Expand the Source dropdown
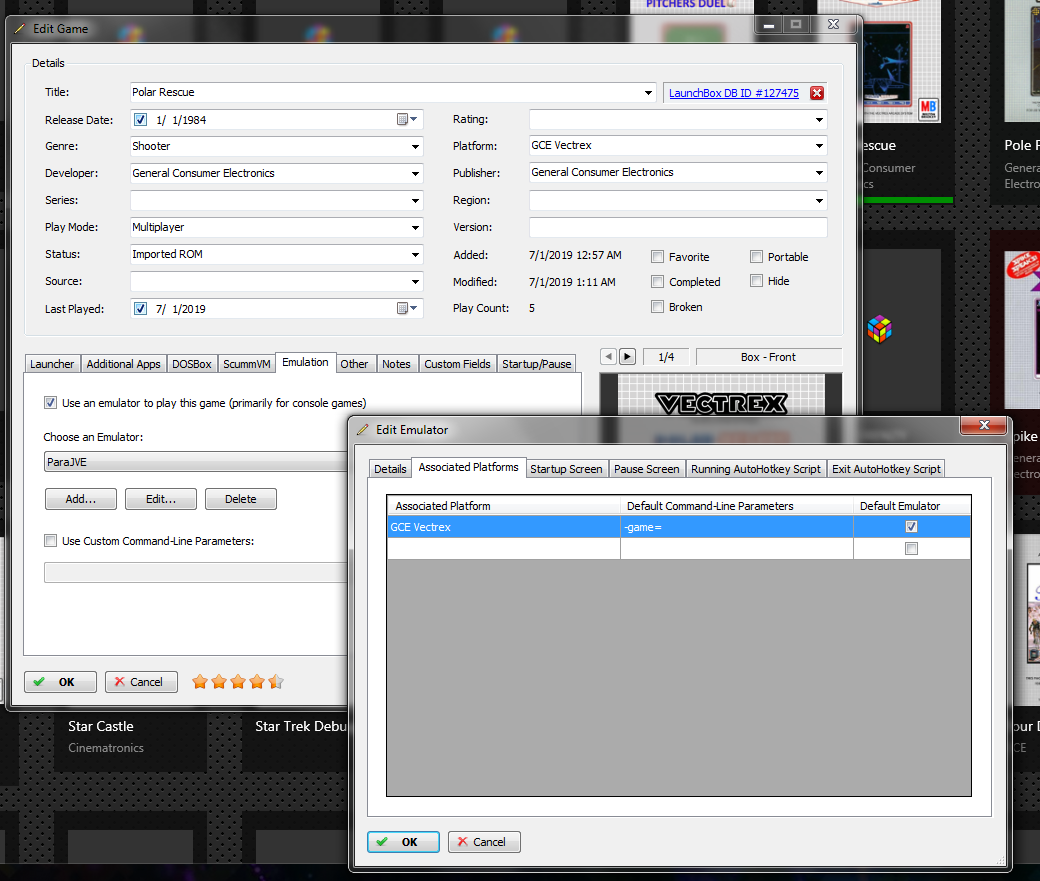 [415, 282]
